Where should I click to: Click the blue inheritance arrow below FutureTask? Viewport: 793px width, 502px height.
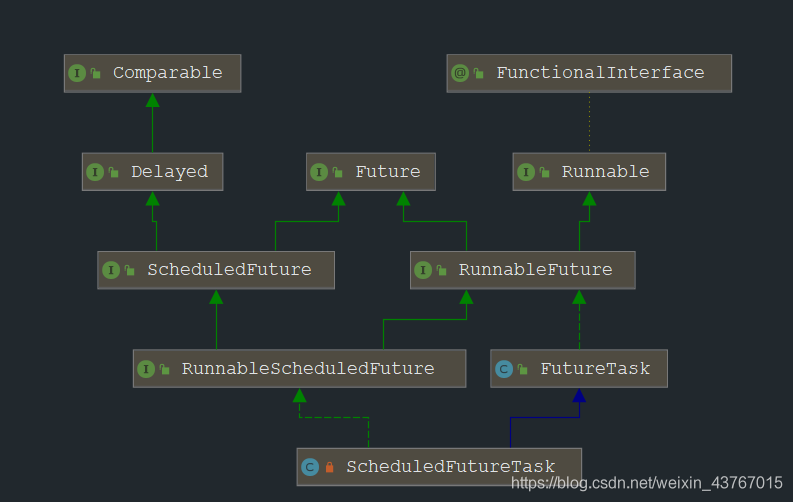tap(579, 396)
